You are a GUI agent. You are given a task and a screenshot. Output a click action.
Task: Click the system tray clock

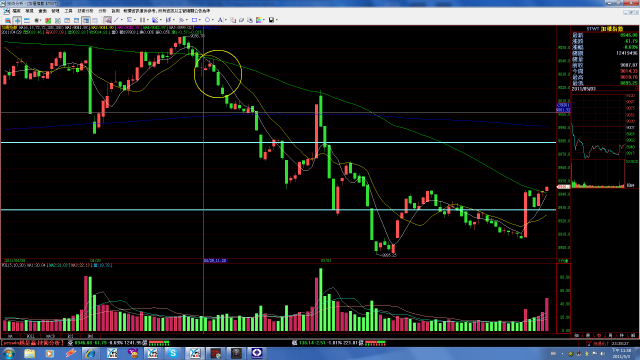pyautogui.click(x=620, y=353)
